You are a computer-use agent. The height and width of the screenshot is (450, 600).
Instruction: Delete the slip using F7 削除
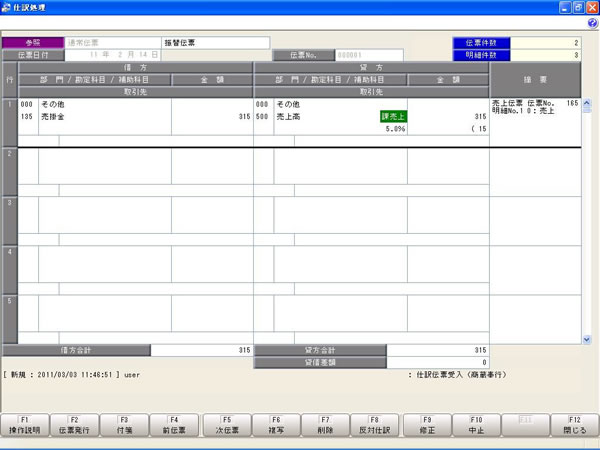click(x=325, y=425)
